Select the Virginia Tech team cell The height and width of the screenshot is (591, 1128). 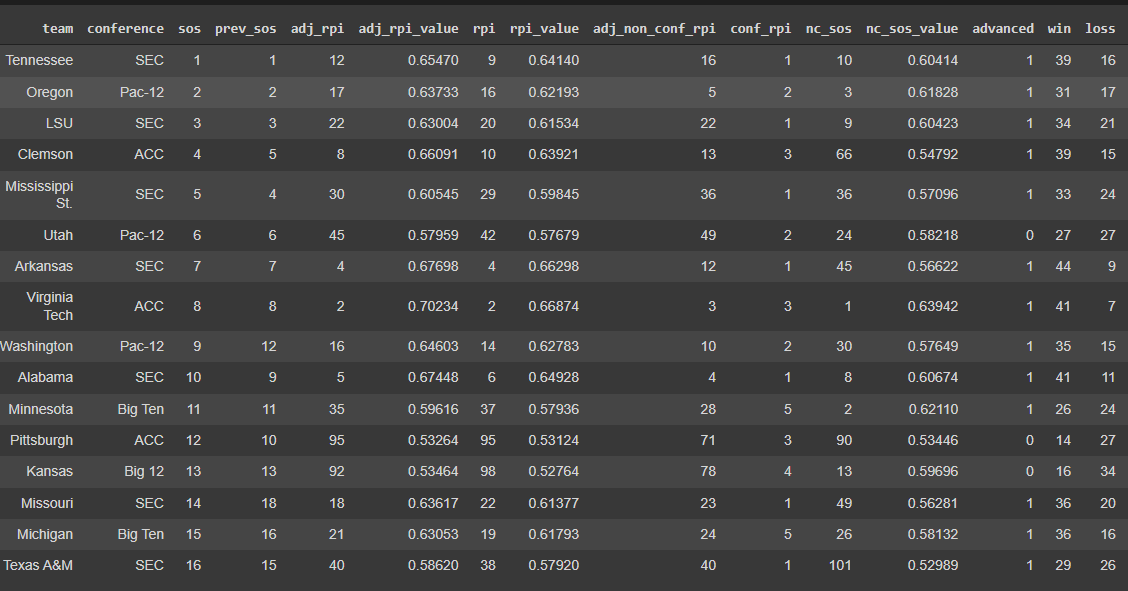click(x=50, y=306)
